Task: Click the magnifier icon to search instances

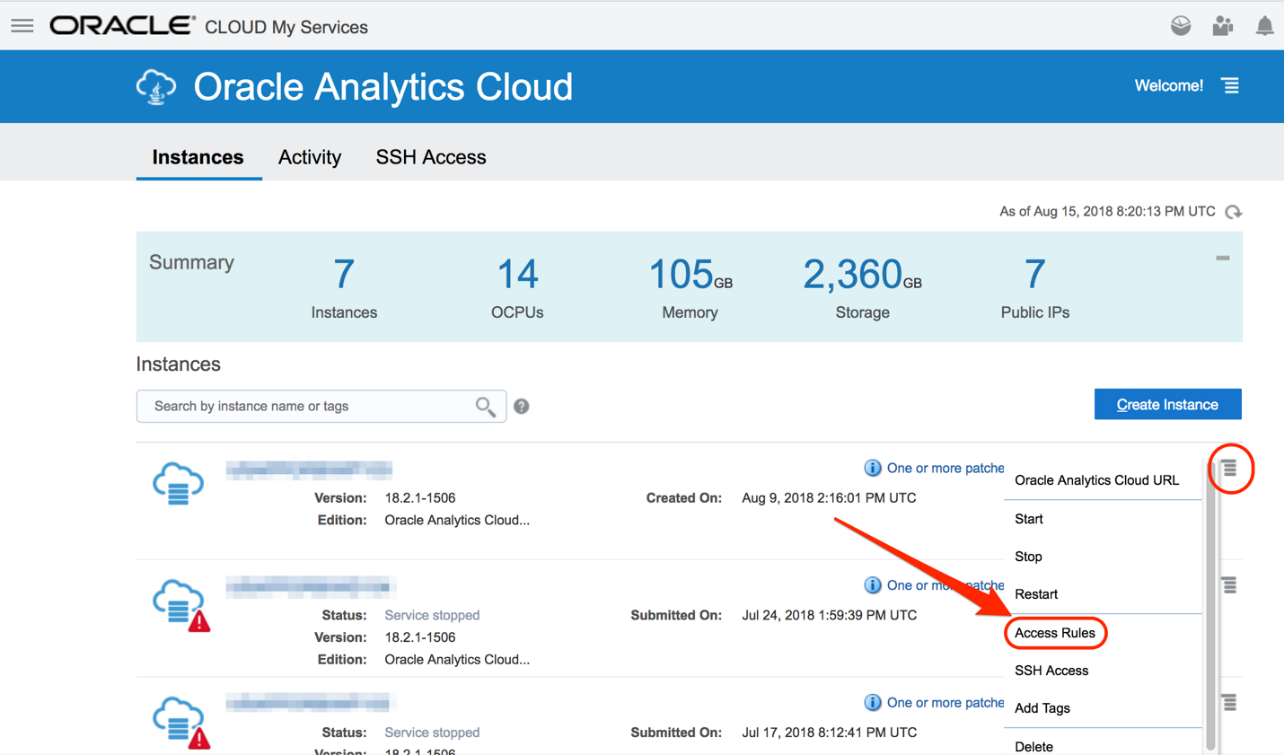Action: 484,406
